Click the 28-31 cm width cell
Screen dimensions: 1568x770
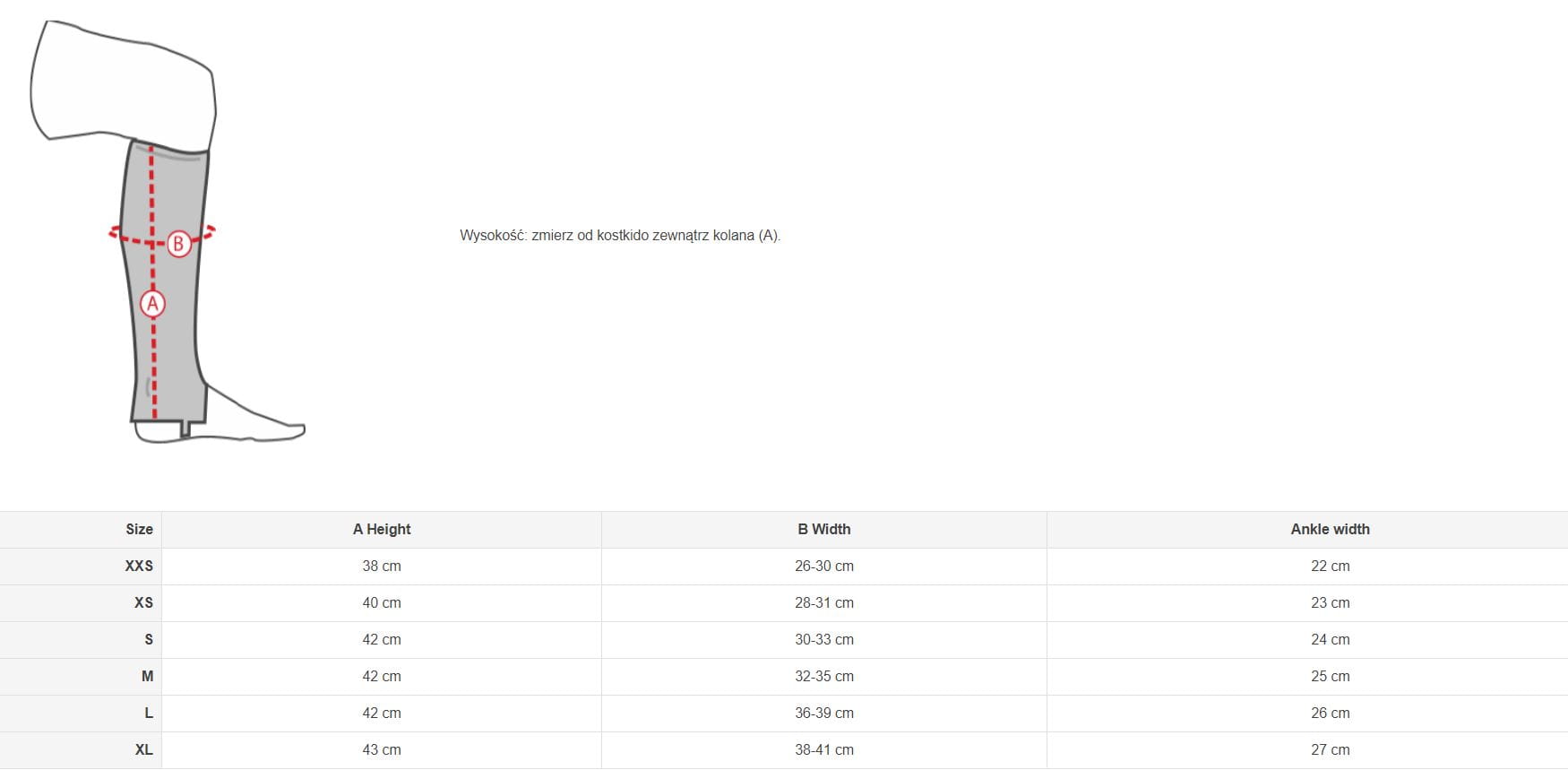pos(823,603)
